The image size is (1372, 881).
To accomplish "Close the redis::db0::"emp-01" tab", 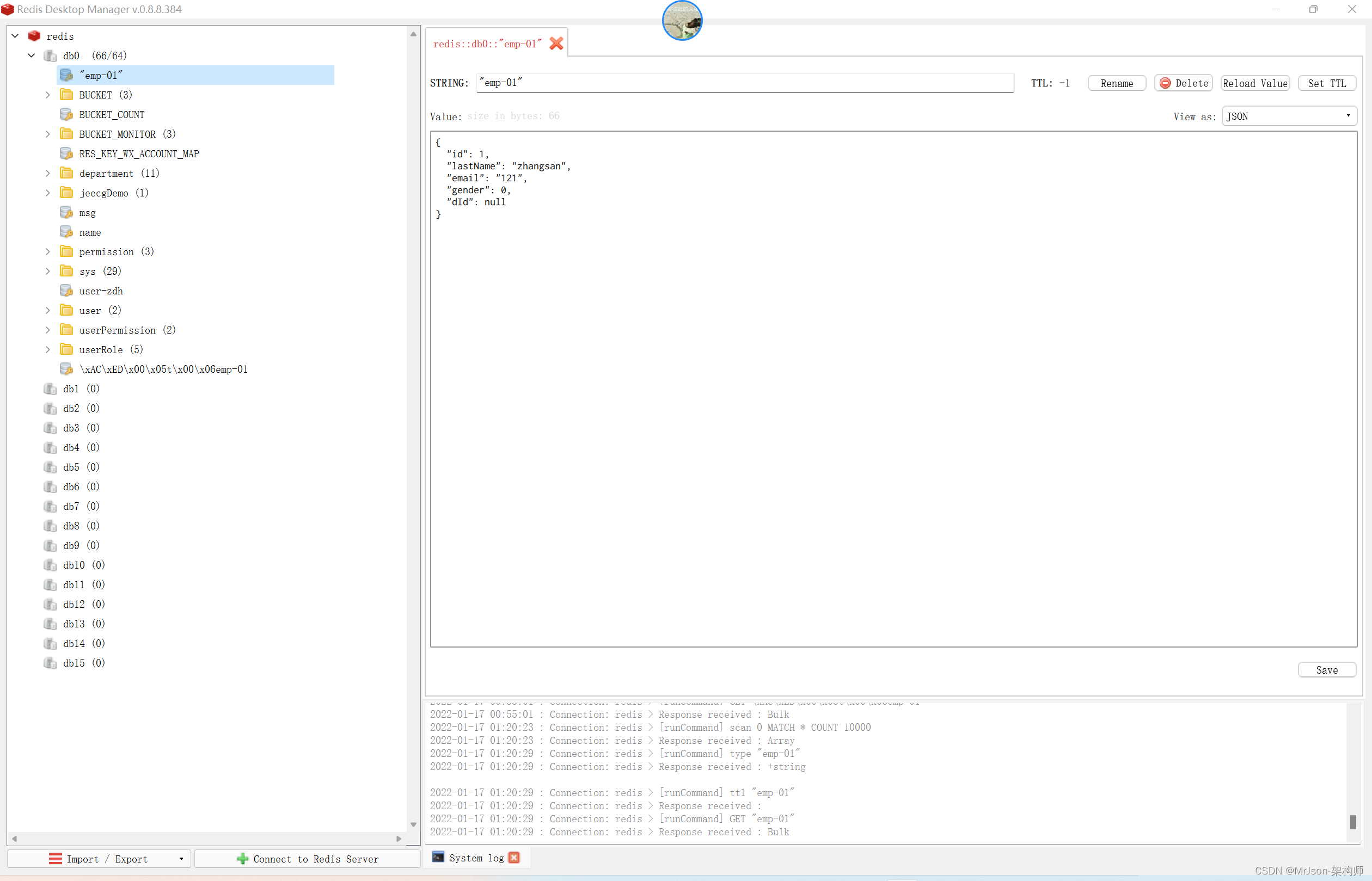I will coord(556,44).
